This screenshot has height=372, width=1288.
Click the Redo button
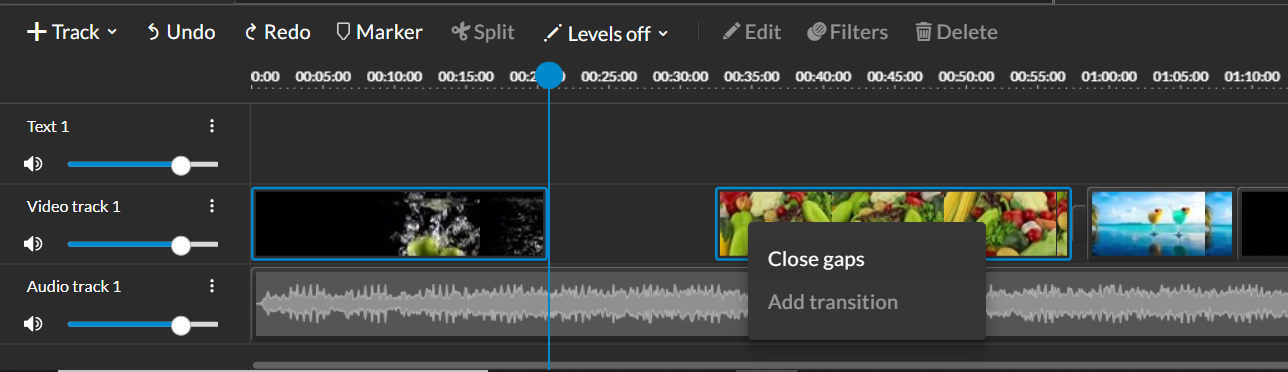[x=277, y=32]
